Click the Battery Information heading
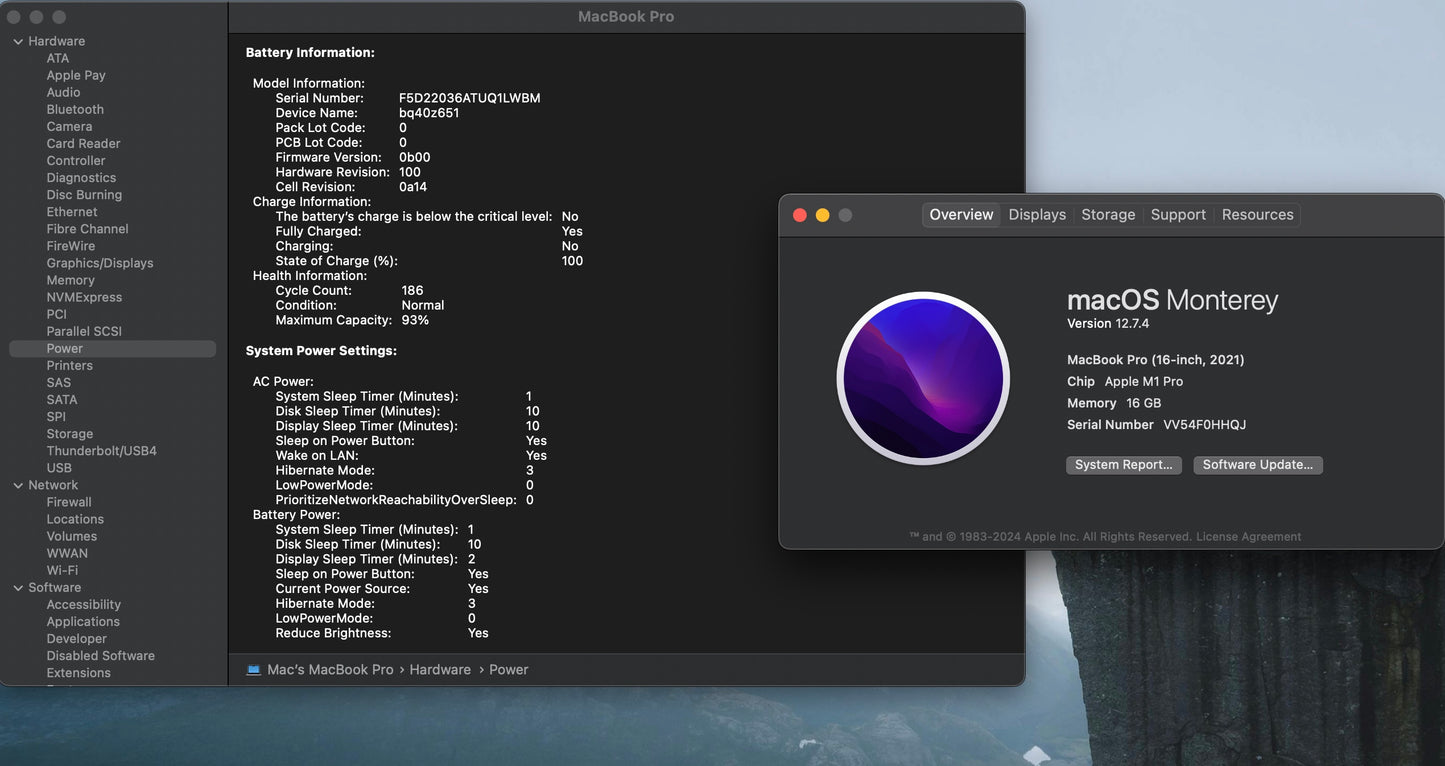The width and height of the screenshot is (1445, 766). [x=310, y=52]
